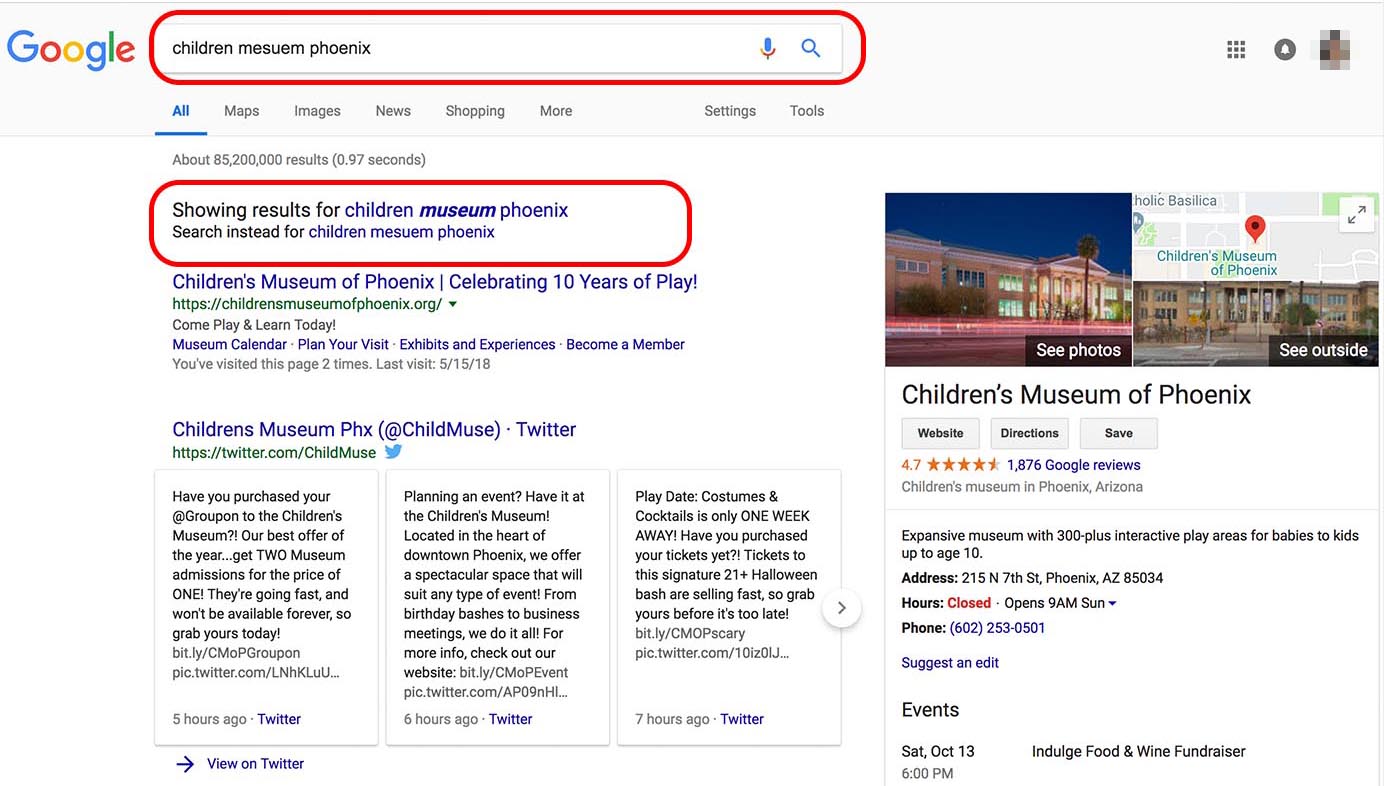Screen dimensions: 1384x786
Task: Click the Suggest an edit link
Action: (x=950, y=663)
